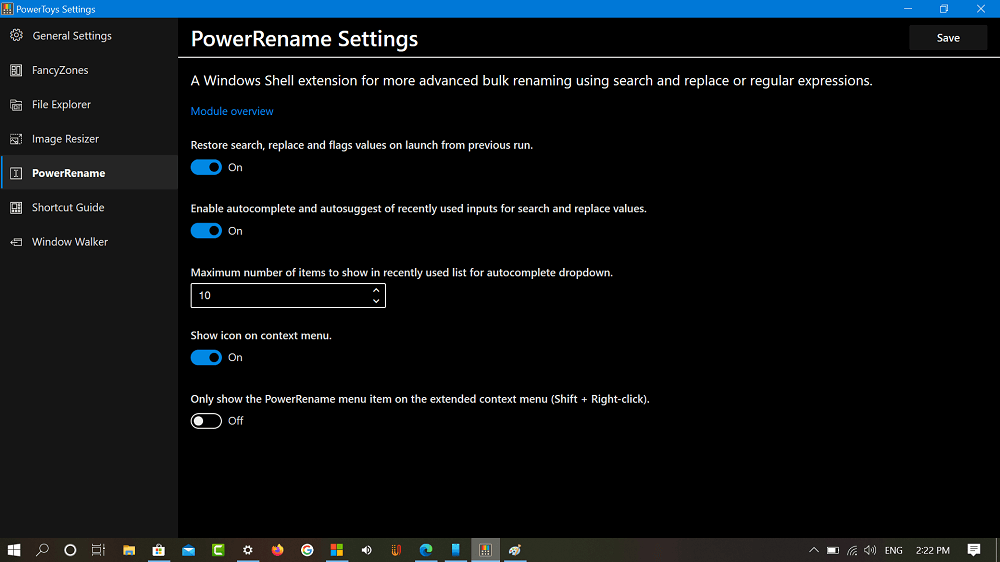Go to File Explorer settings
The width and height of the screenshot is (1000, 562).
(89, 105)
